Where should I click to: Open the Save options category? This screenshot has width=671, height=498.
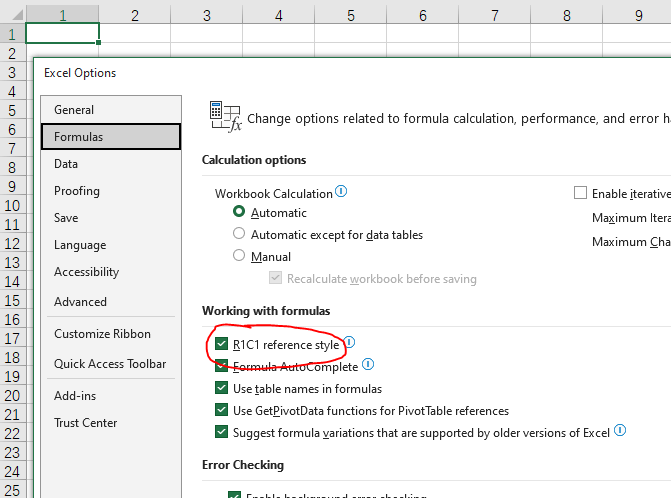111,218
